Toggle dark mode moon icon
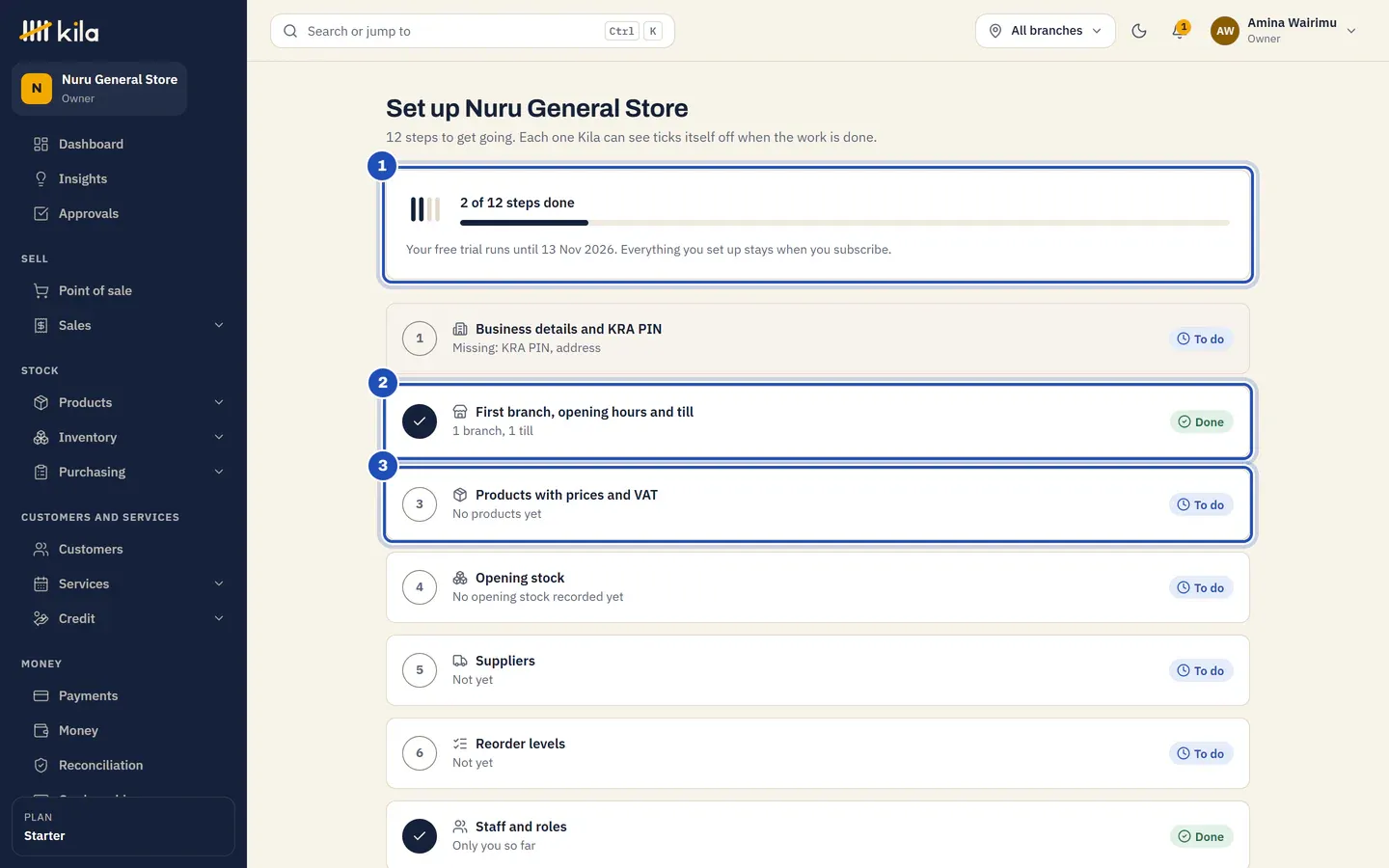 pos(1139,31)
